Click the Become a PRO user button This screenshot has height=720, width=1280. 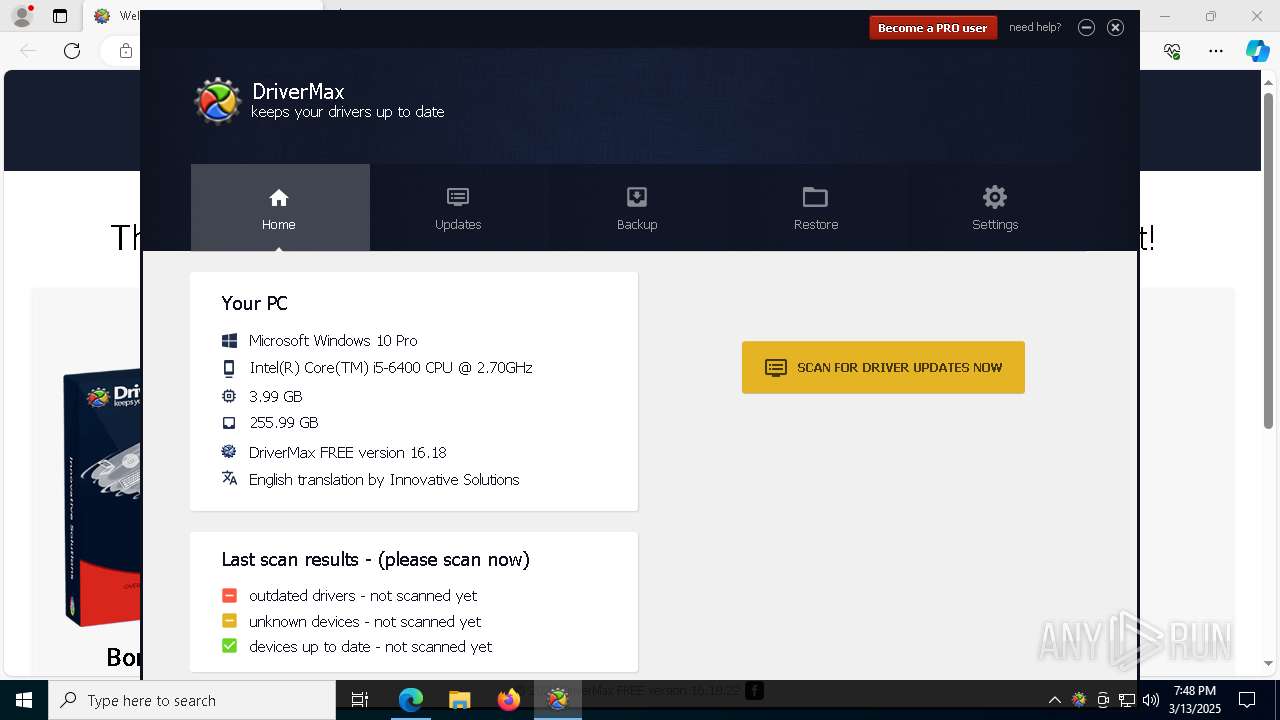tap(933, 28)
